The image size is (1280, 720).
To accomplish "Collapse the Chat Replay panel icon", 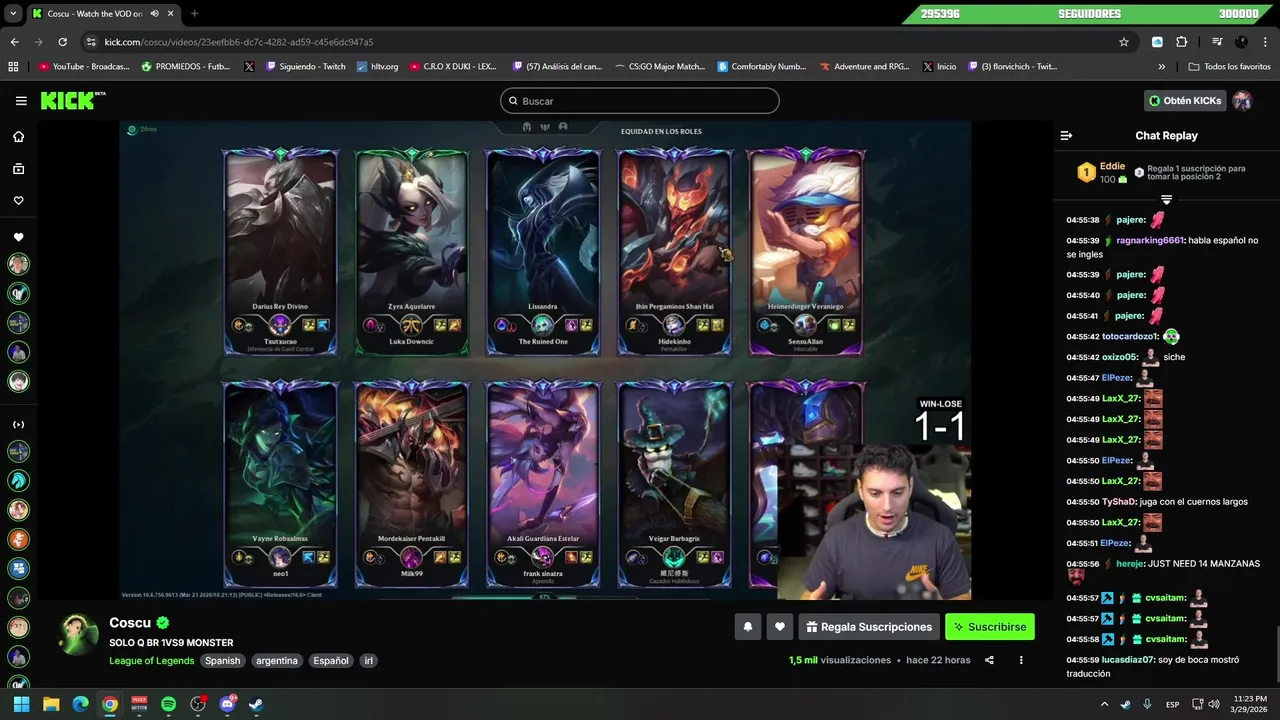I will pos(1066,135).
